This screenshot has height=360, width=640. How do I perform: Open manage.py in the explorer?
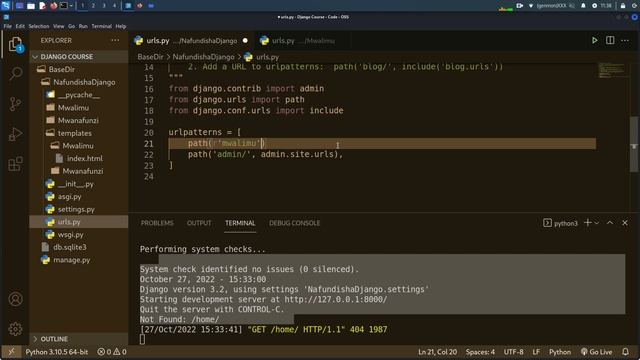click(79, 260)
